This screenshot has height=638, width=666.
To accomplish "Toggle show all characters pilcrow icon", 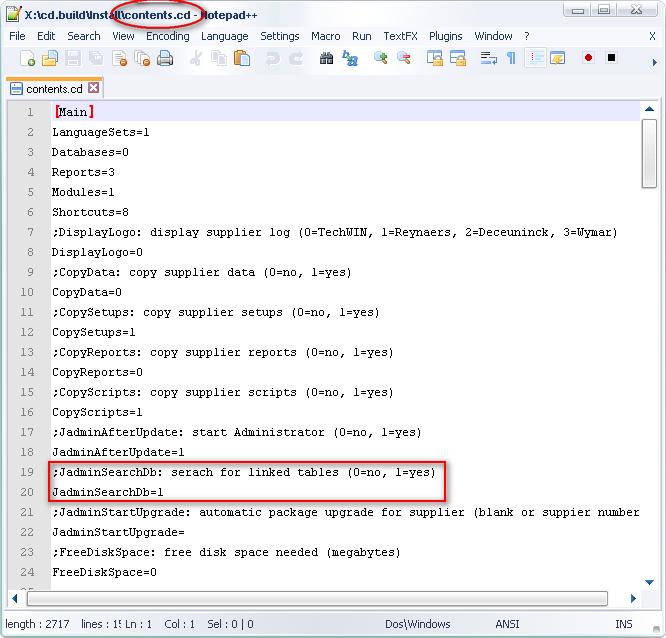I will click(x=511, y=58).
